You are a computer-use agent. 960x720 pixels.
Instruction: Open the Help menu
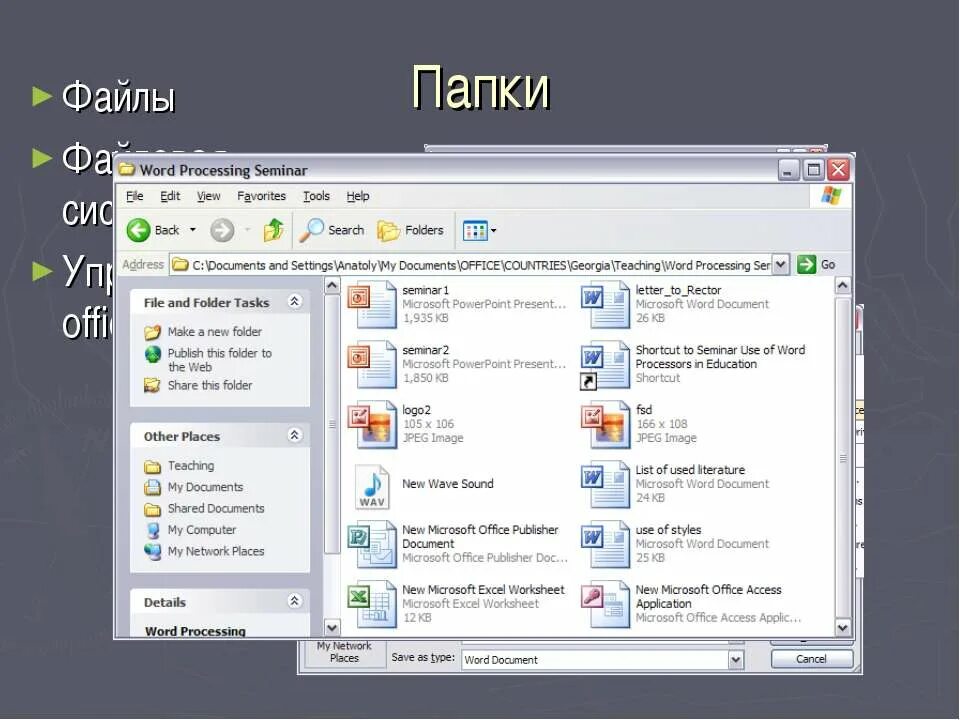coord(358,196)
